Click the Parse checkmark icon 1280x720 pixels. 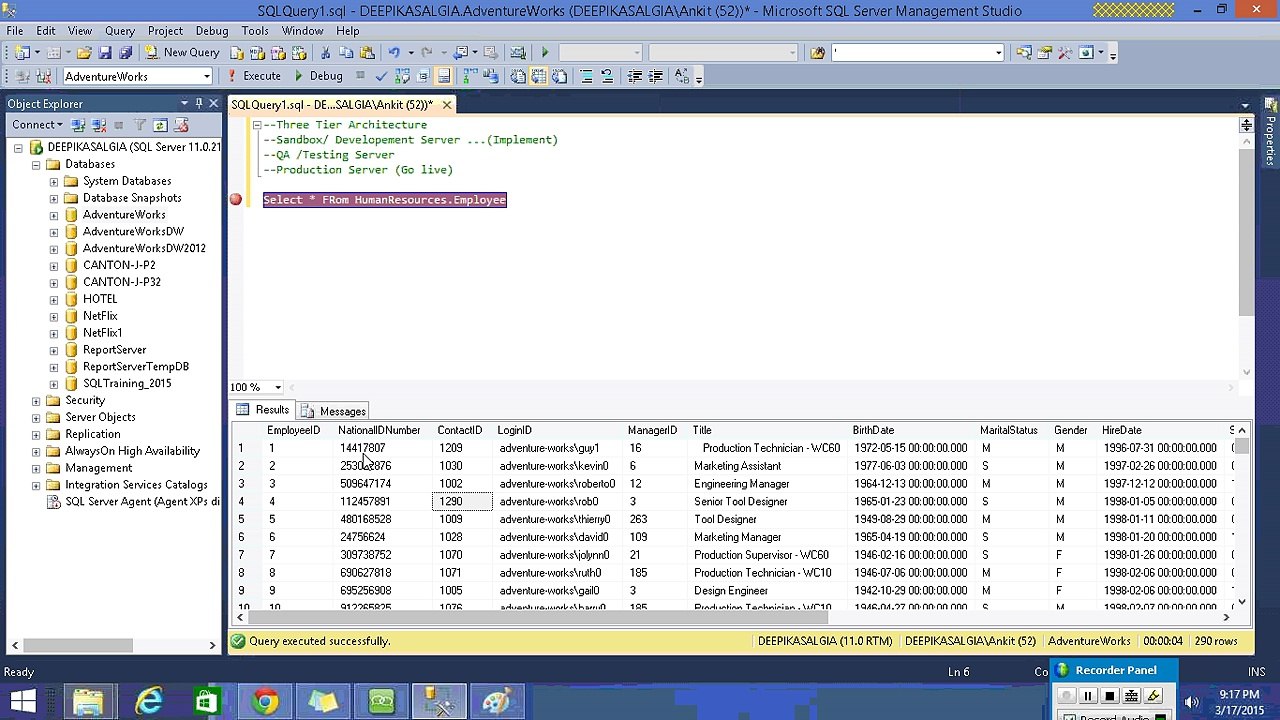tap(381, 76)
